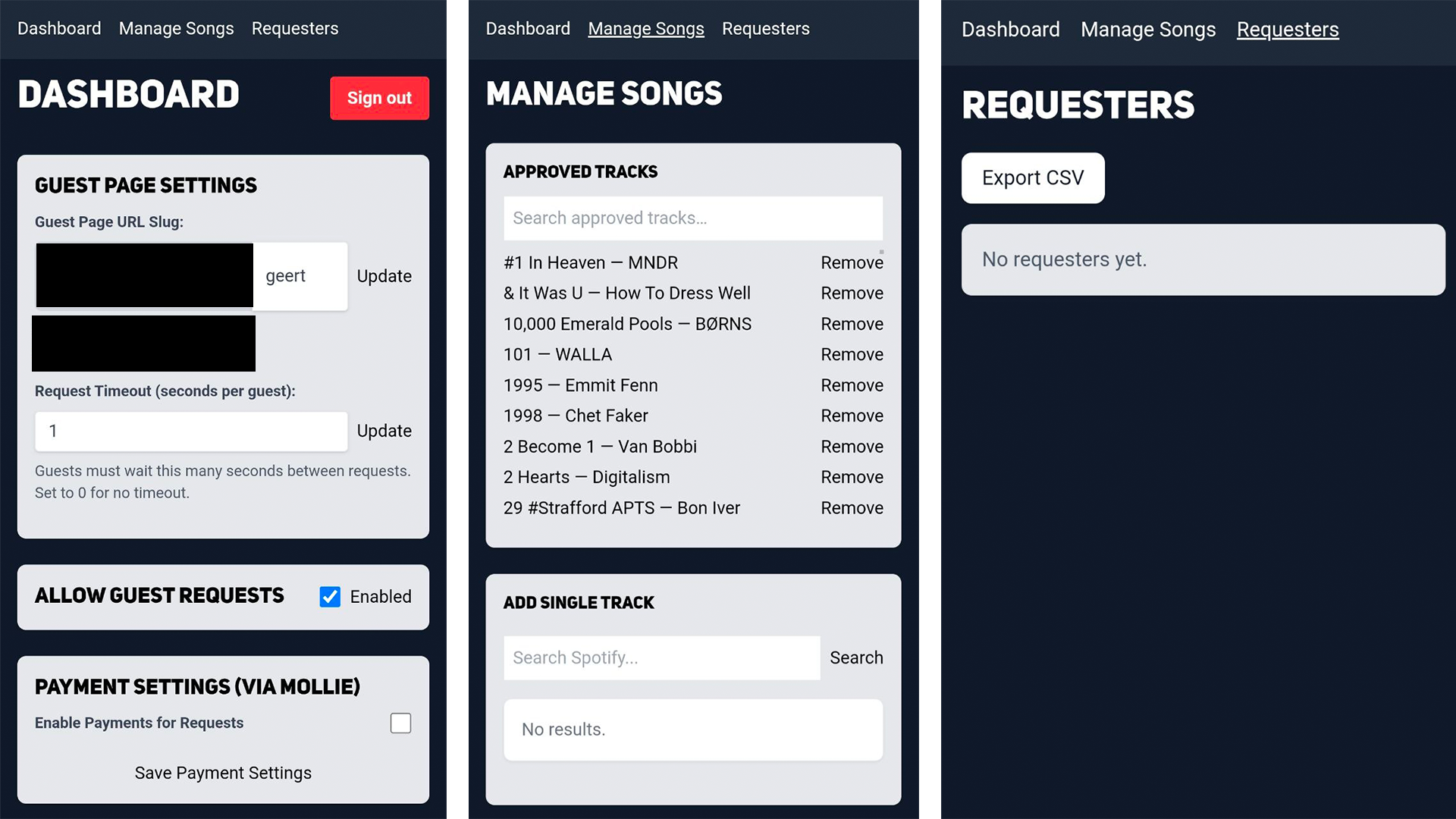Remove 29 #Strafford APTS — Bon Iver

pyautogui.click(x=851, y=508)
